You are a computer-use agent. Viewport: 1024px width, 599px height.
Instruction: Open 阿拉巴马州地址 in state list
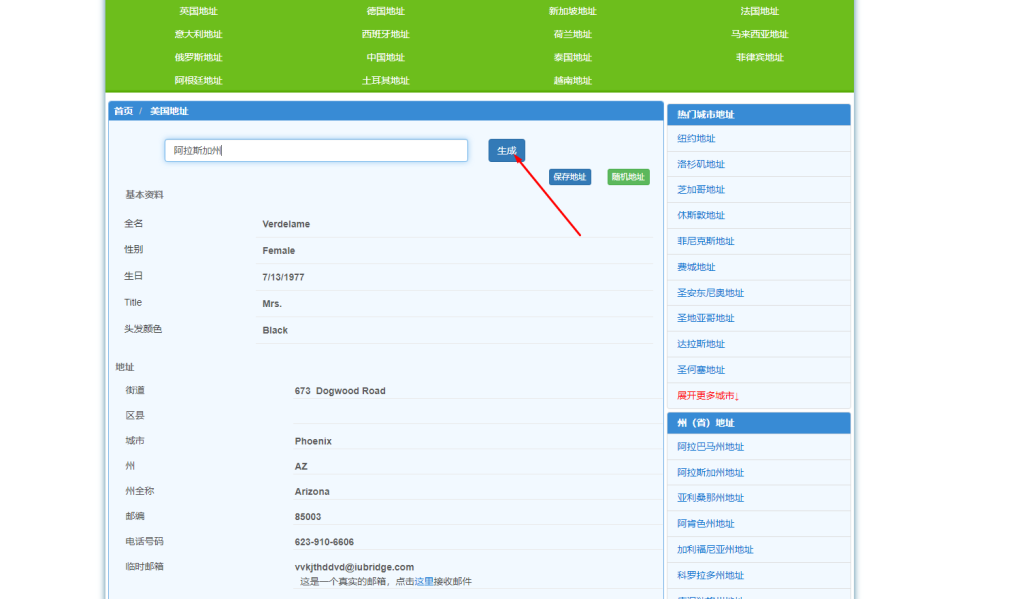click(711, 447)
